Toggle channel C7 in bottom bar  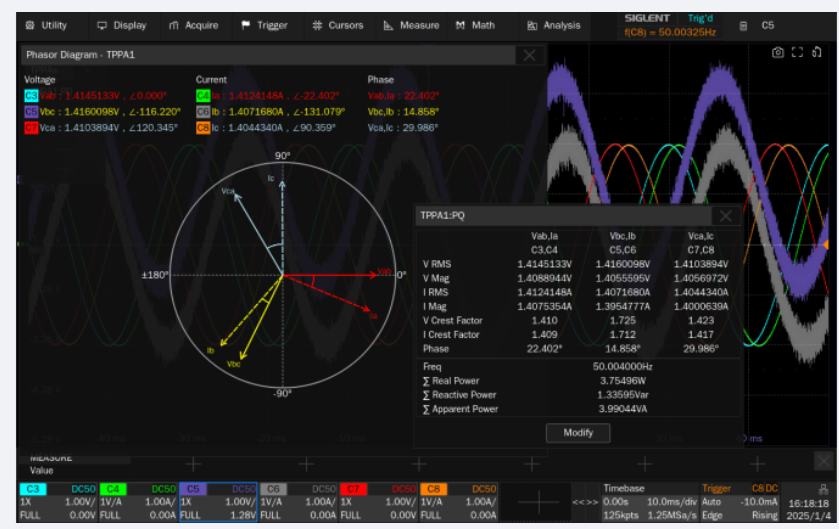(x=351, y=488)
